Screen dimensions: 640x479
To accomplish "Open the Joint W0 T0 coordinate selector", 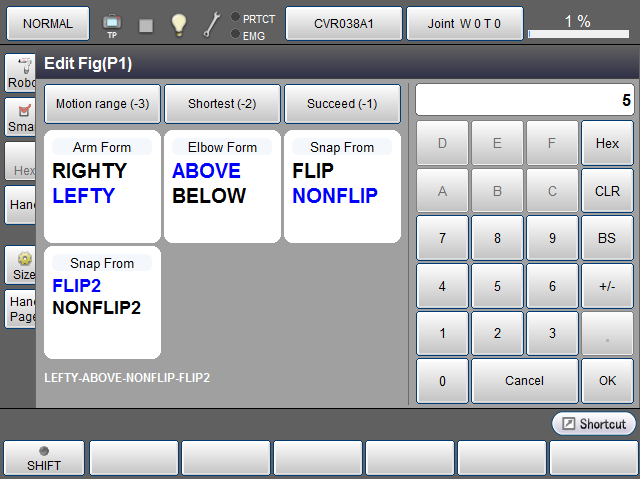I will pos(465,23).
